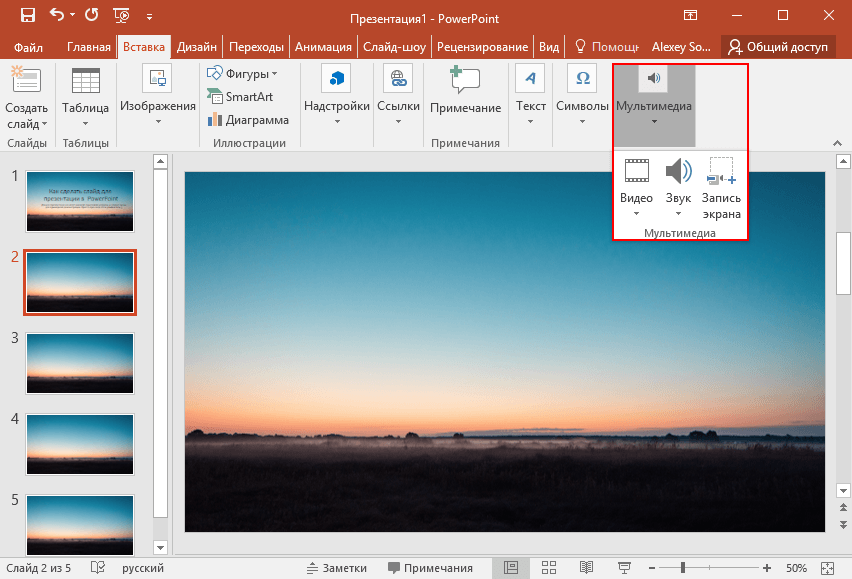Add a comment with Примечание ribbon button
Viewport: 852px width, 579px height.
tap(465, 92)
